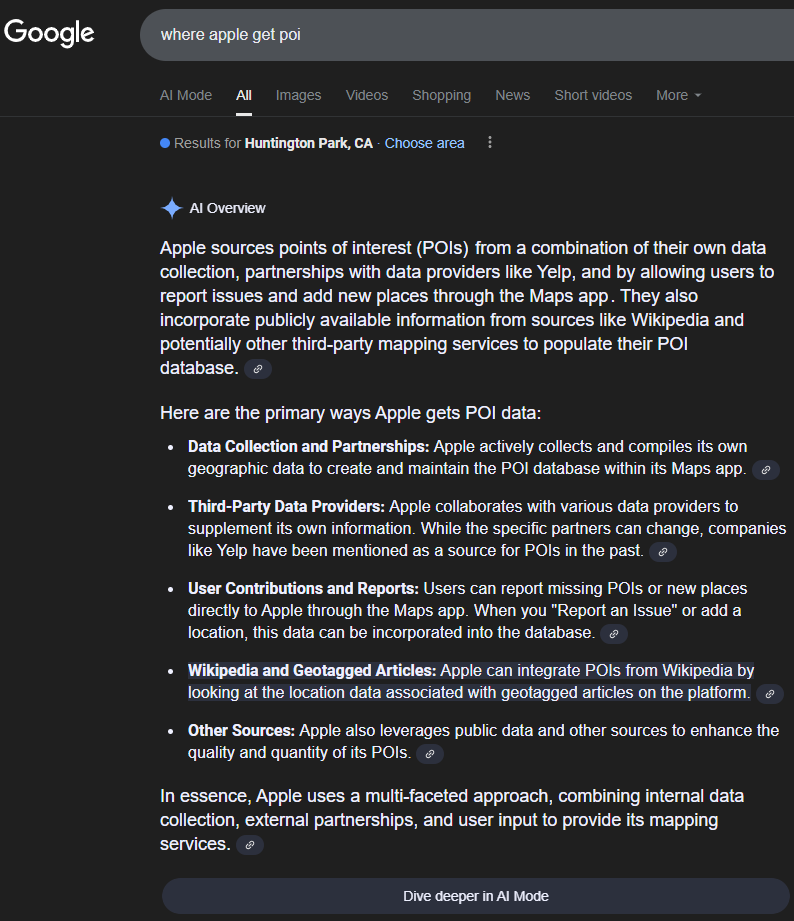The height and width of the screenshot is (921, 794).
Task: Open the News tab
Action: pyautogui.click(x=513, y=95)
